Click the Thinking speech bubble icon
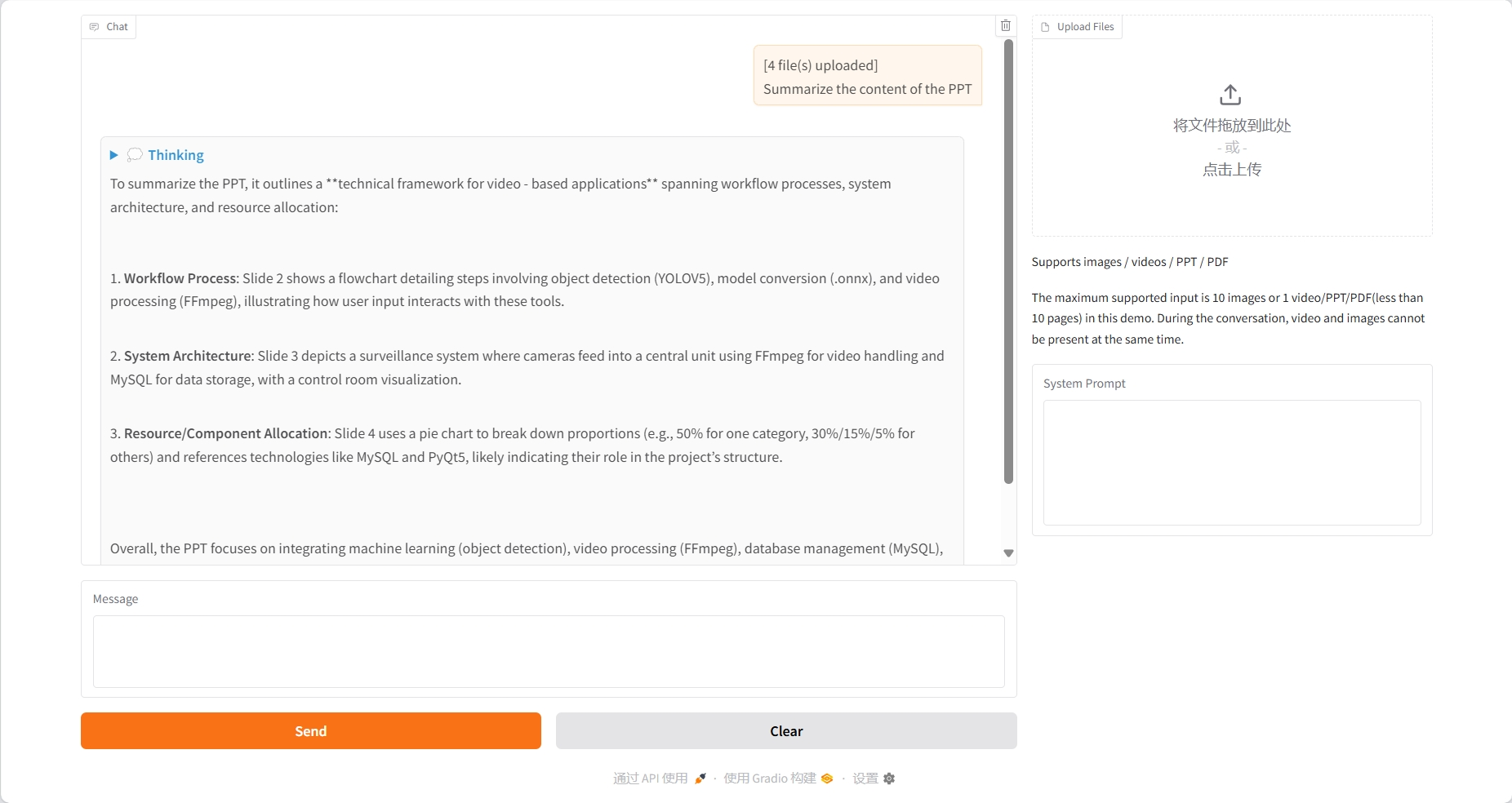Image resolution: width=1512 pixels, height=803 pixels. (136, 155)
